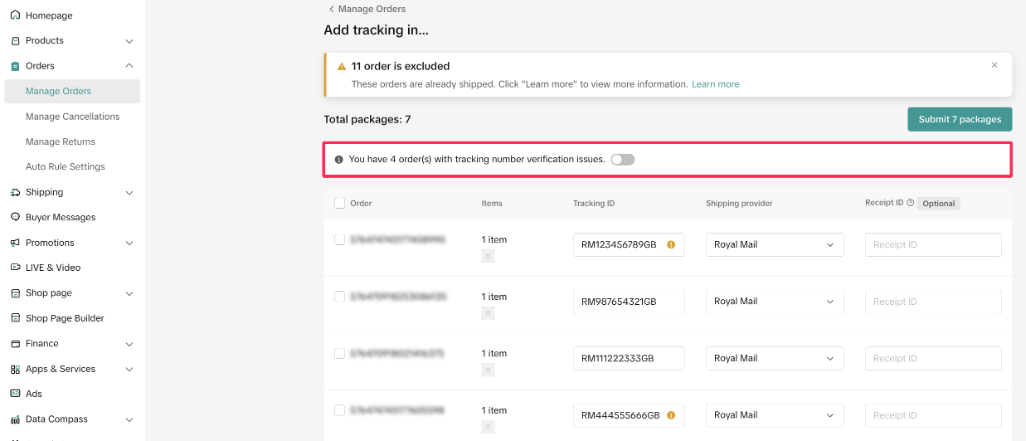The width and height of the screenshot is (1026, 441).
Task: Tick checkbox for the RM987654321GB order row
Action: (x=339, y=297)
